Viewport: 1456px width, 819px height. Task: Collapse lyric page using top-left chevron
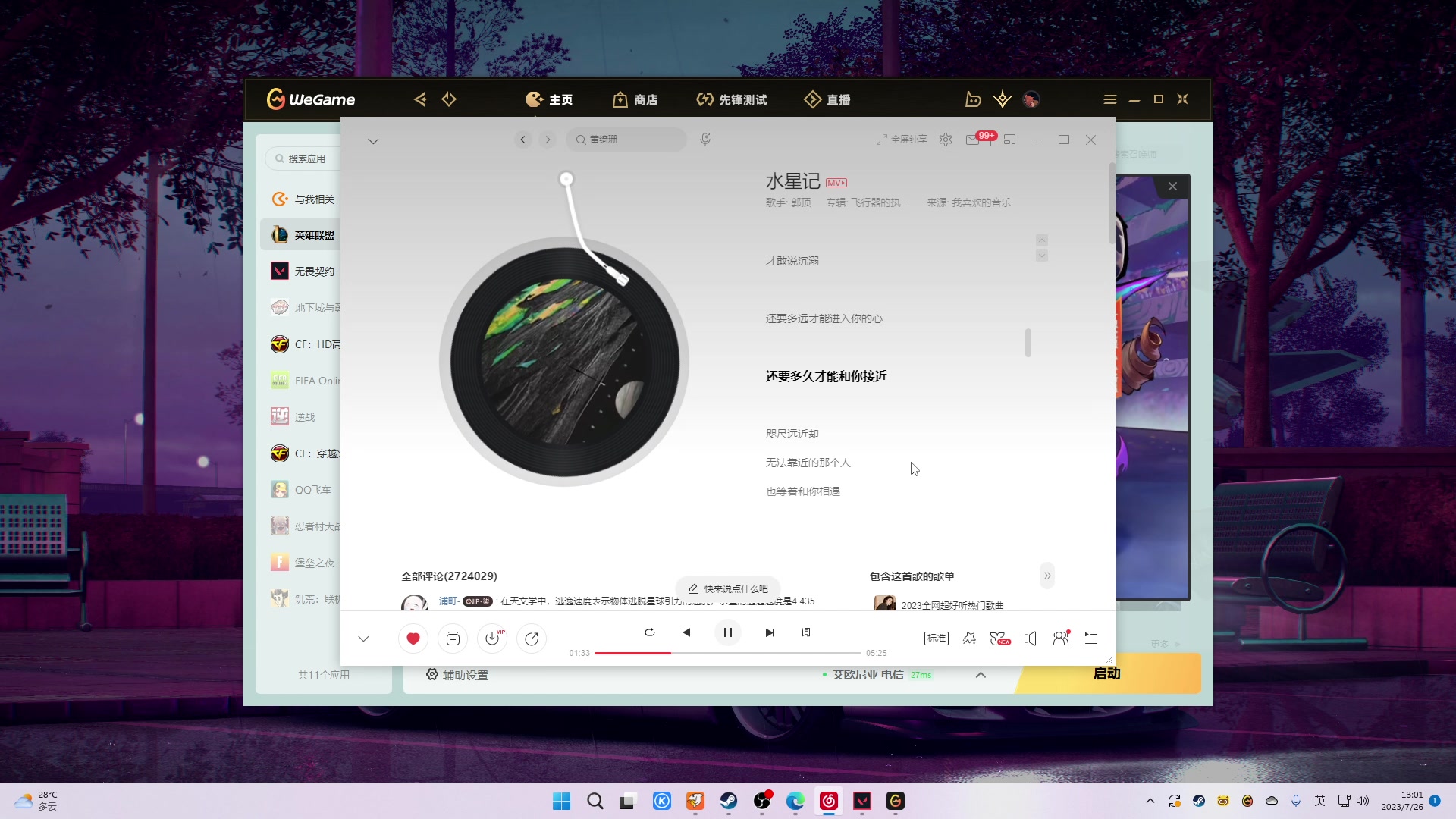[x=373, y=141]
